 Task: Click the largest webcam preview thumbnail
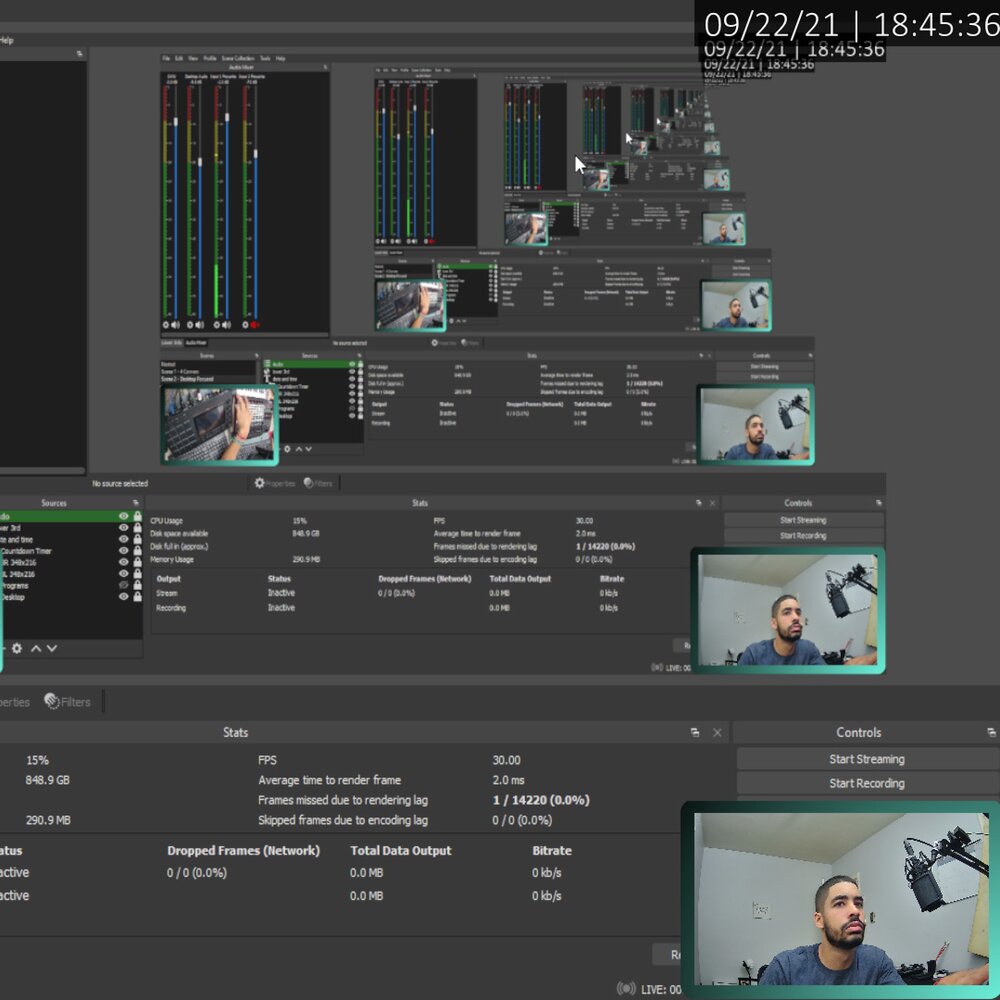[x=840, y=900]
